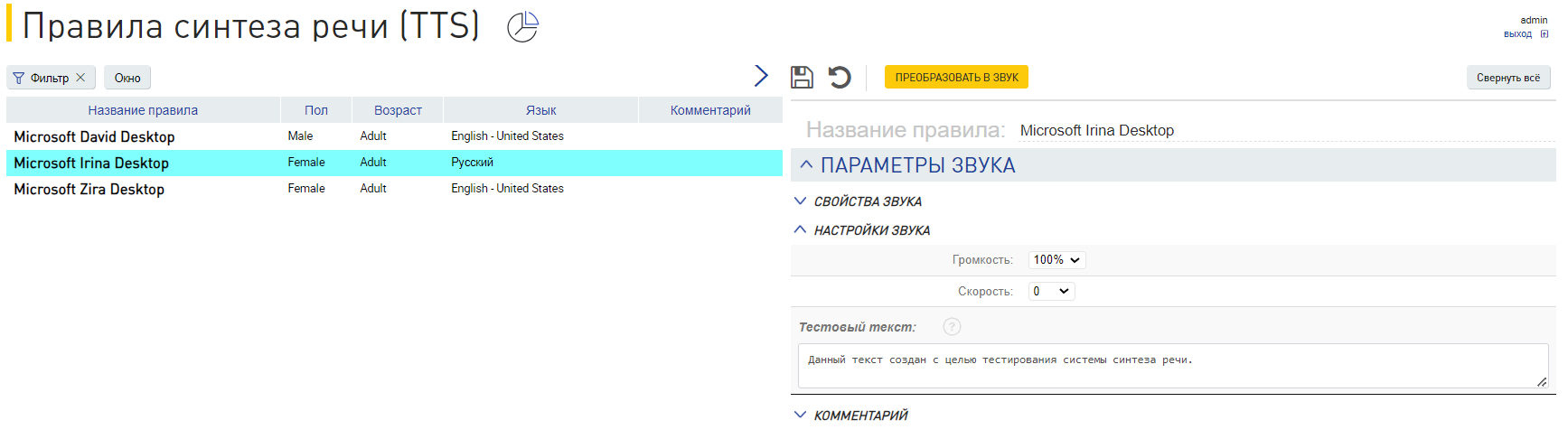The image size is (1568, 439).
Task: Click the admin username text
Action: (1534, 20)
